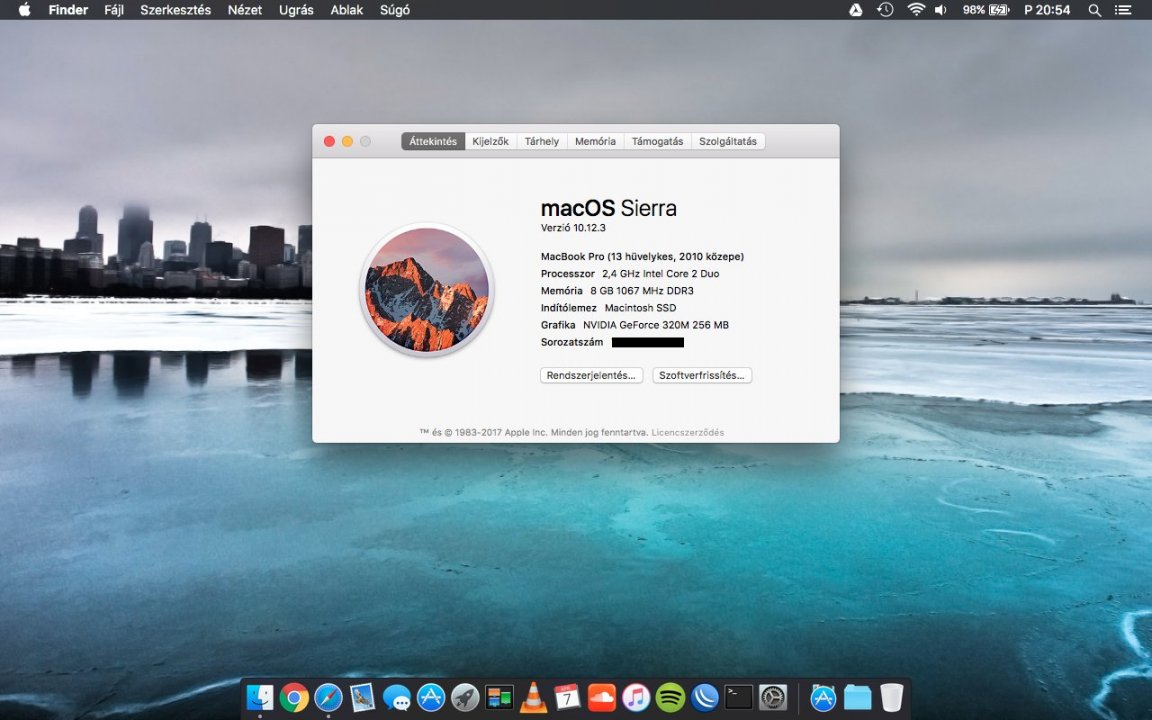Open Time Machine menu bar icon
Viewport: 1152px width, 720px height.
tap(885, 10)
